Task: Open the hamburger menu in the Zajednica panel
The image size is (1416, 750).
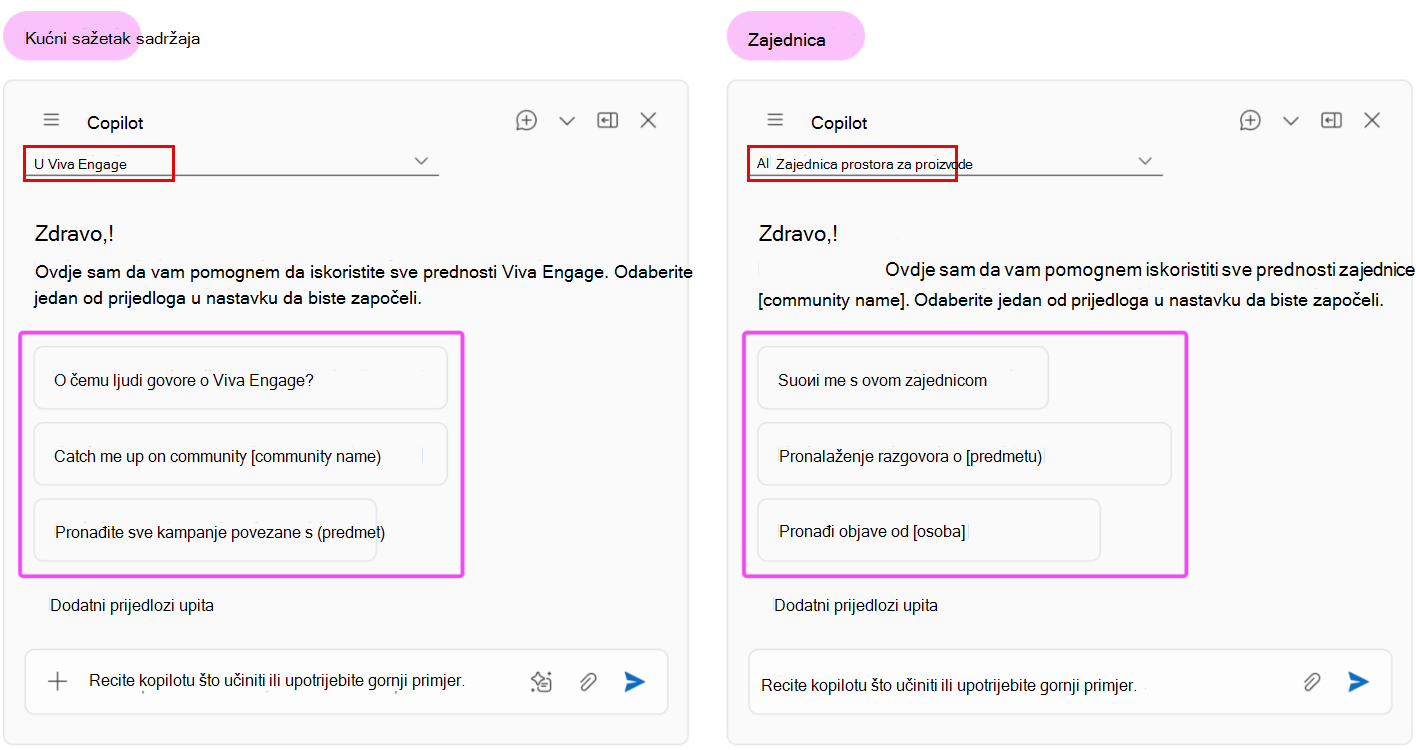Action: coord(775,121)
